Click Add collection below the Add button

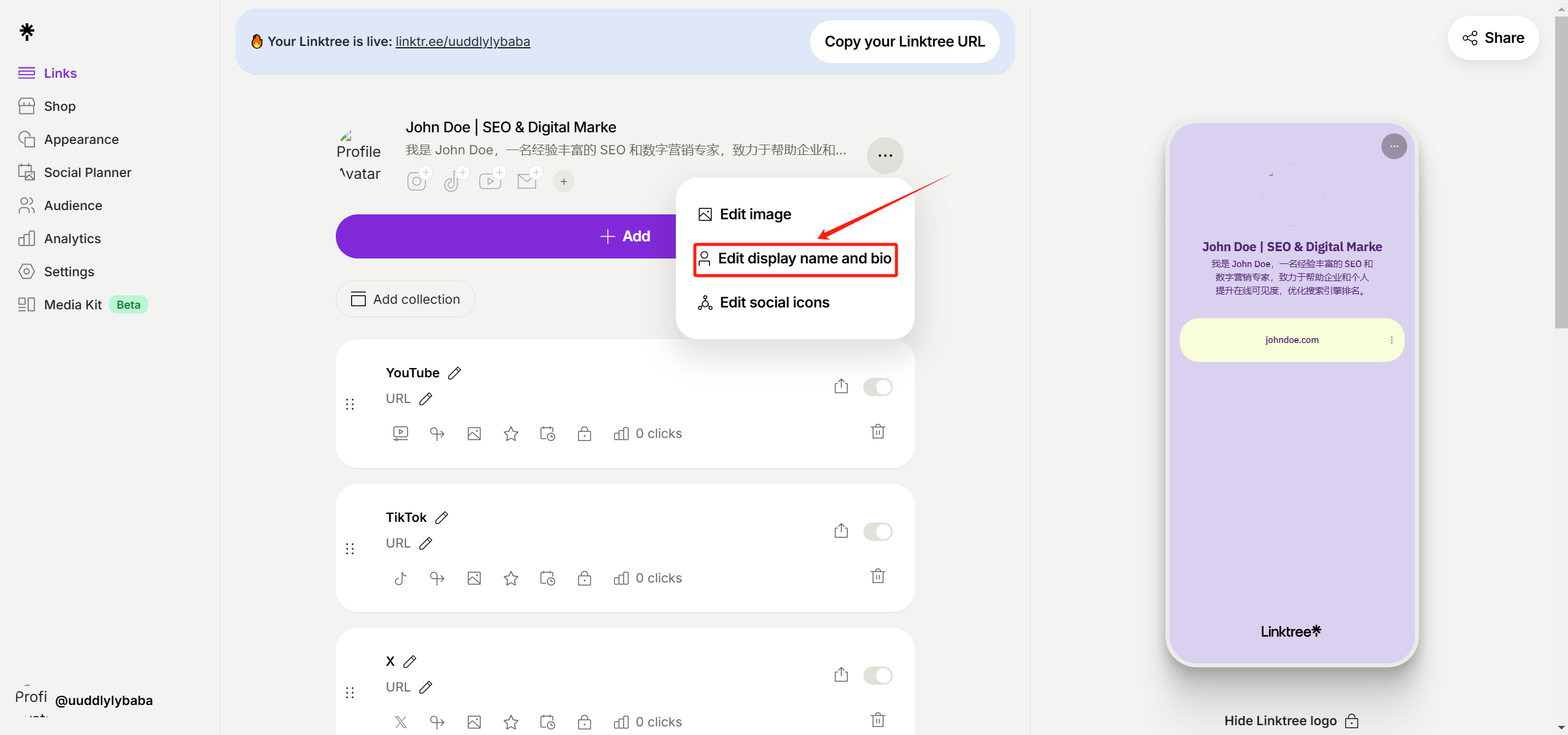(405, 299)
